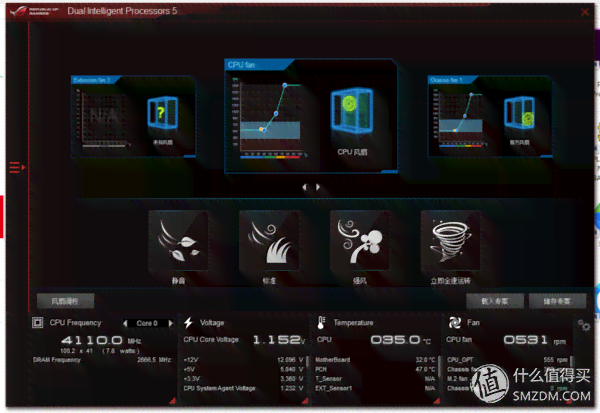Click the CPU fan curve graph
Image resolution: width=600 pixels, height=413 pixels.
click(x=270, y=117)
